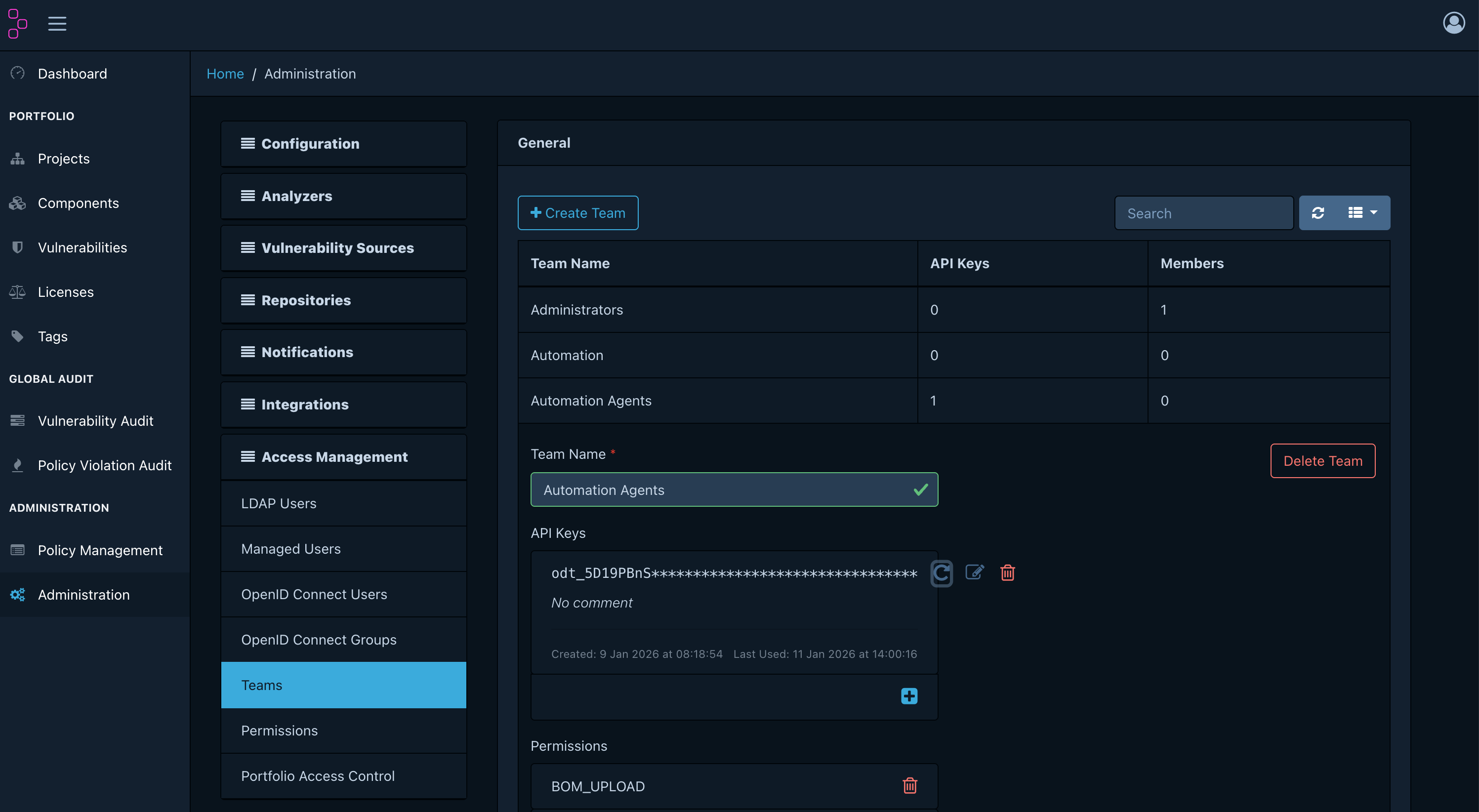Edit the API key comment

(x=974, y=572)
